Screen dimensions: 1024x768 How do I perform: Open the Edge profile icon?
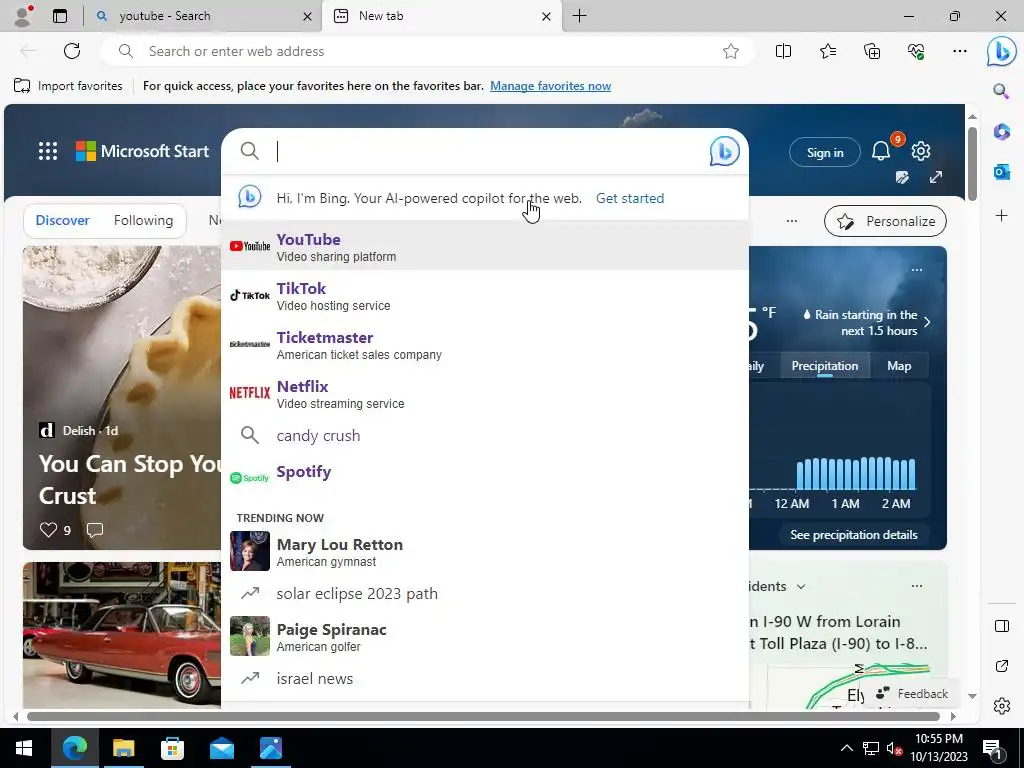coord(24,16)
